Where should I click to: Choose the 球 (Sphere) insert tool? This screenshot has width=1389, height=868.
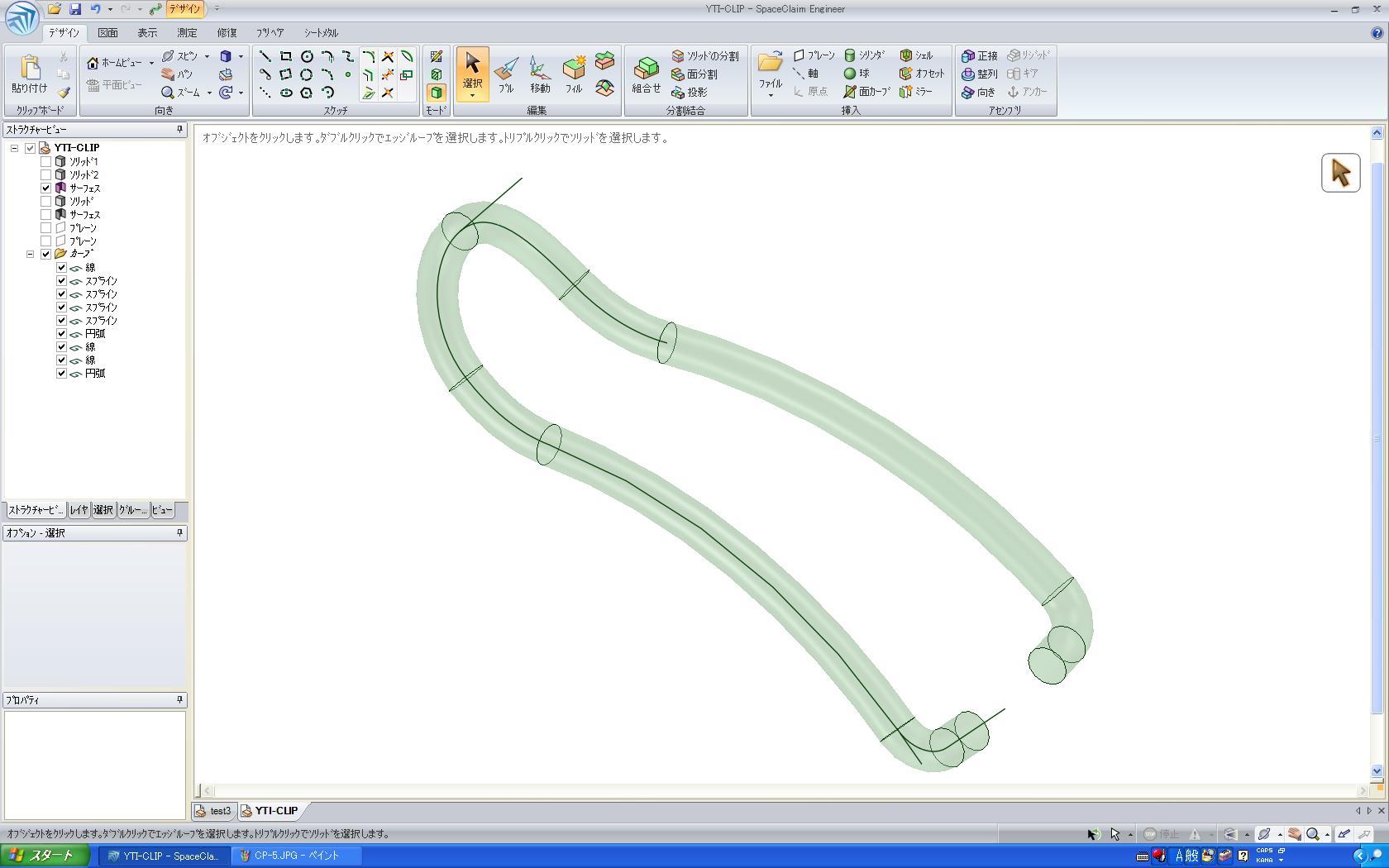[x=857, y=74]
